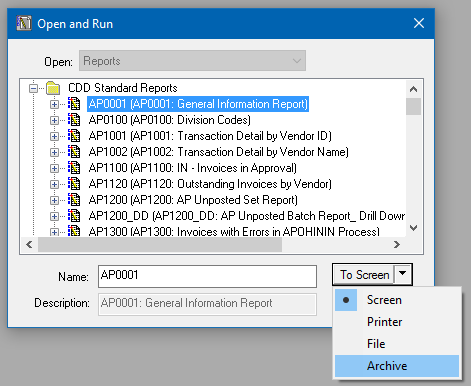Screen dimensions: 471x386
Task: Select AP1300 Invoices with Errors row
Action: [x=234, y=231]
